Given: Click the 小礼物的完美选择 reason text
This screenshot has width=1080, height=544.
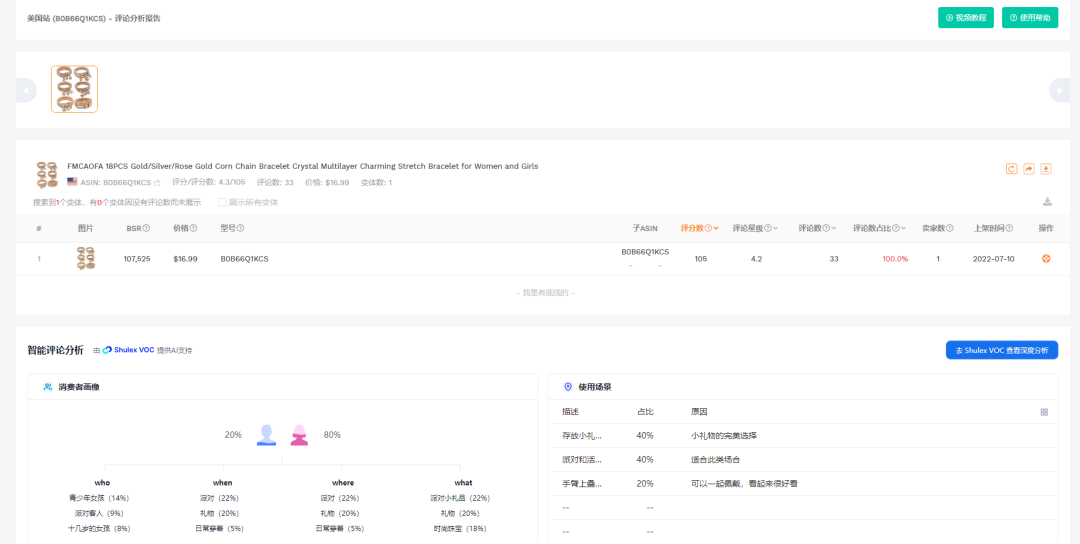Looking at the screenshot, I should [724, 435].
